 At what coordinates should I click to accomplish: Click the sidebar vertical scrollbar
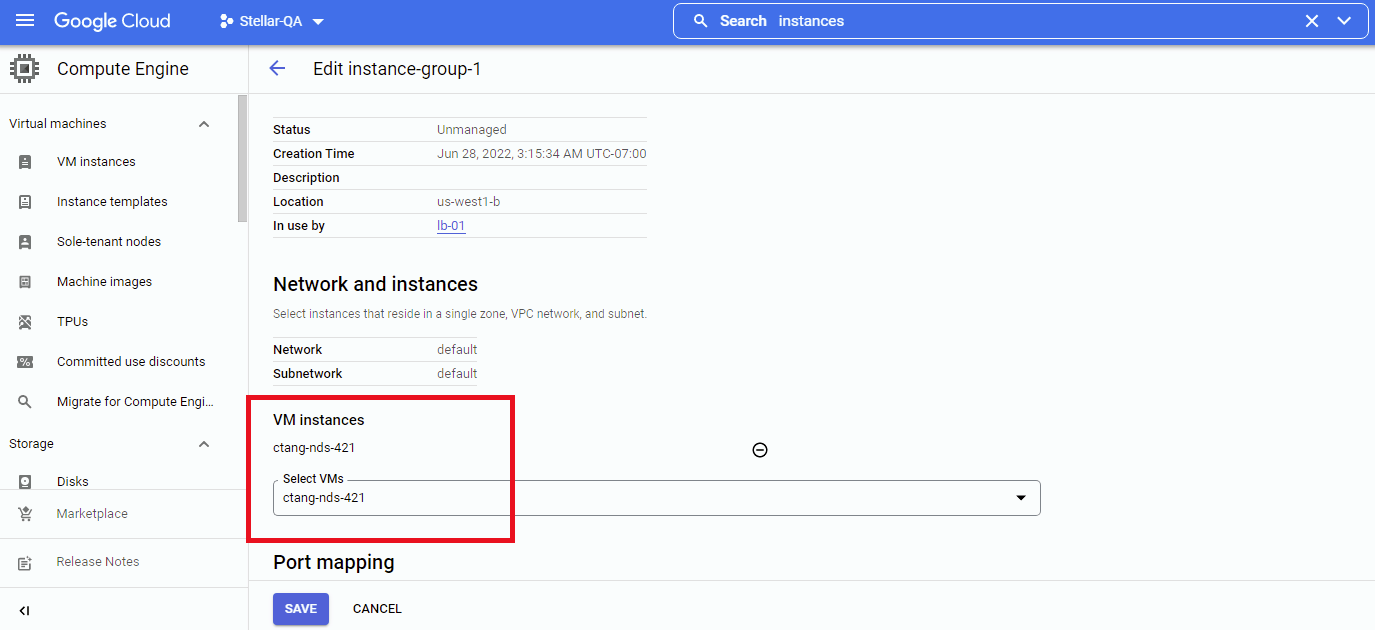(242, 160)
